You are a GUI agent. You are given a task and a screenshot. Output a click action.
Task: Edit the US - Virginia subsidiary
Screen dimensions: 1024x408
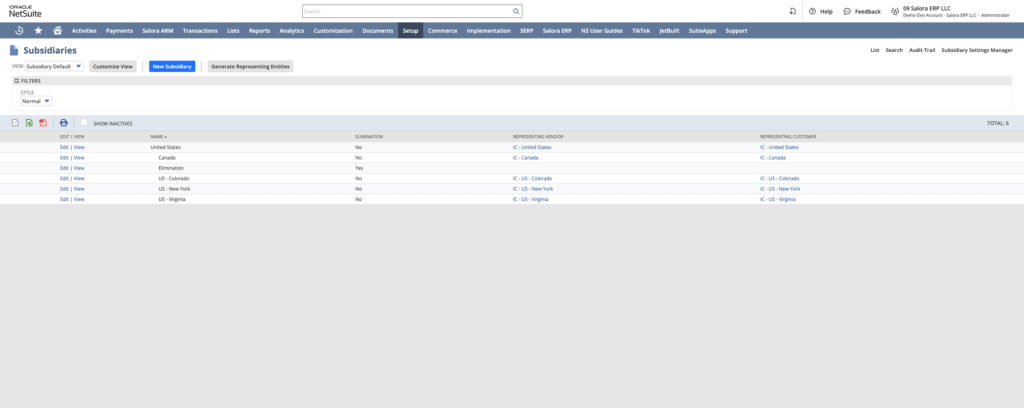click(x=64, y=199)
